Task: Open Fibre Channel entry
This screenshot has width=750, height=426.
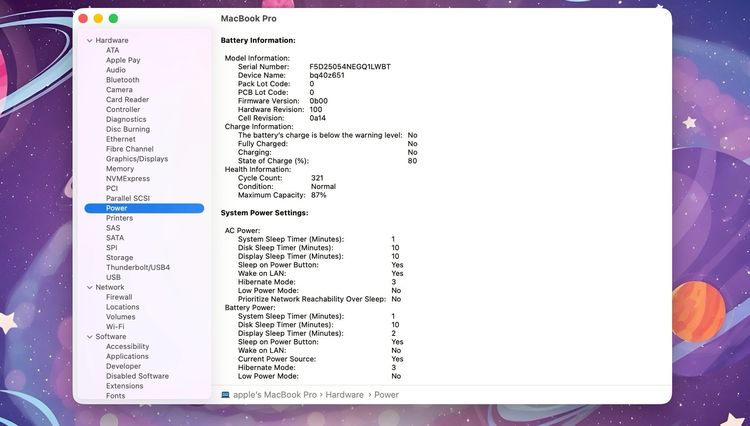Action: click(130, 149)
